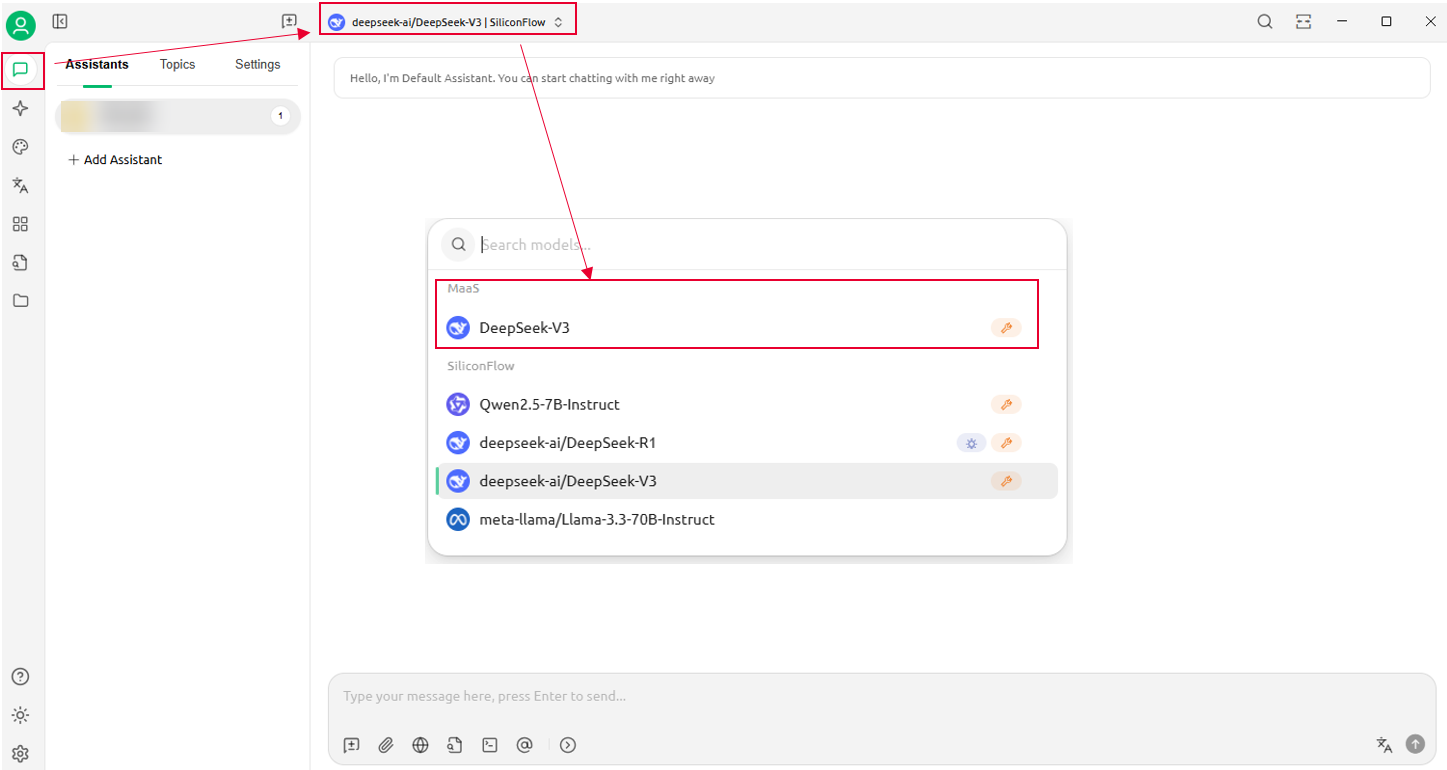Click the MaaS group label in model list
Image resolution: width=1447 pixels, height=770 pixels.
[464, 289]
